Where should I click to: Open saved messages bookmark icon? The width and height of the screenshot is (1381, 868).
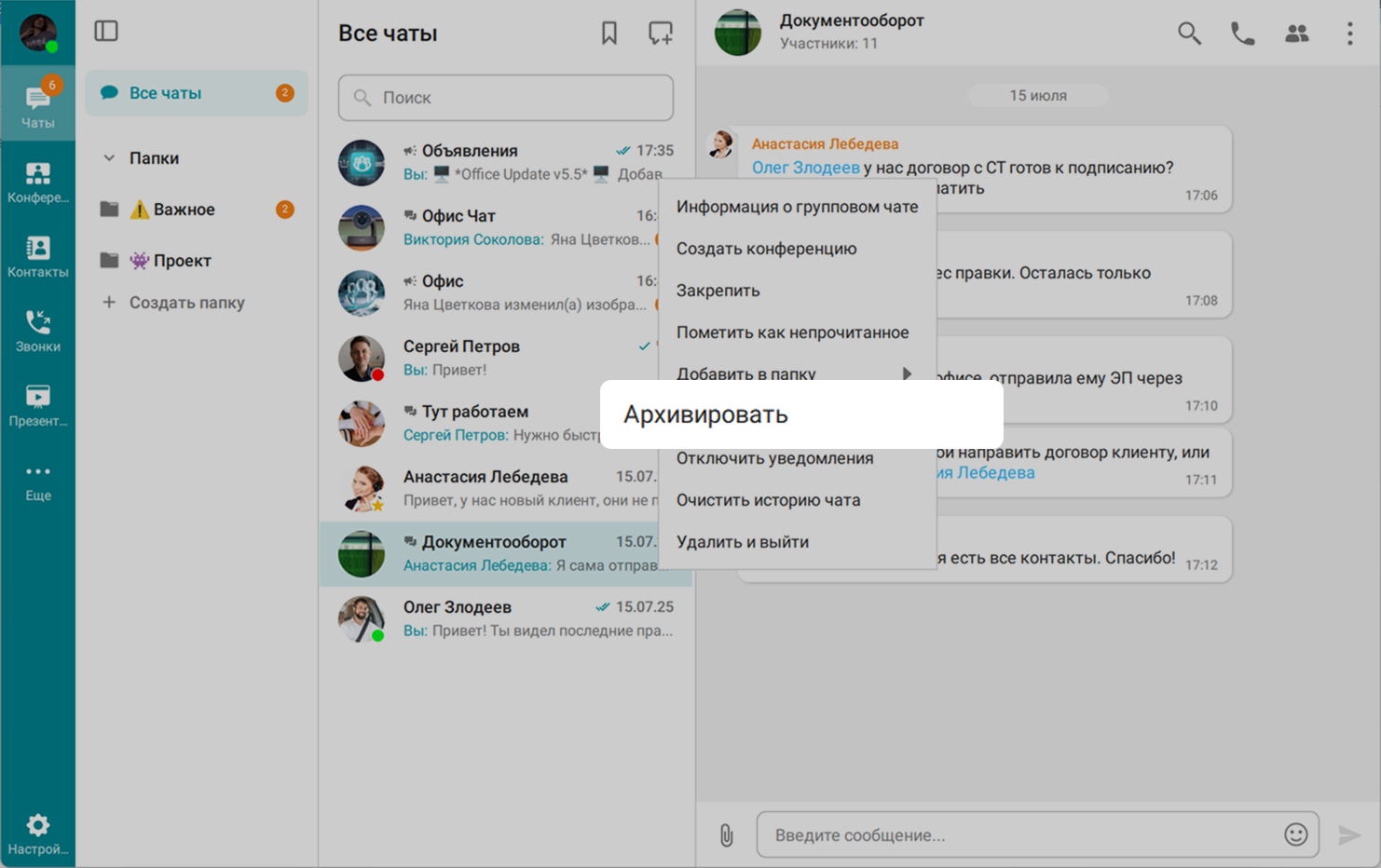coord(609,34)
